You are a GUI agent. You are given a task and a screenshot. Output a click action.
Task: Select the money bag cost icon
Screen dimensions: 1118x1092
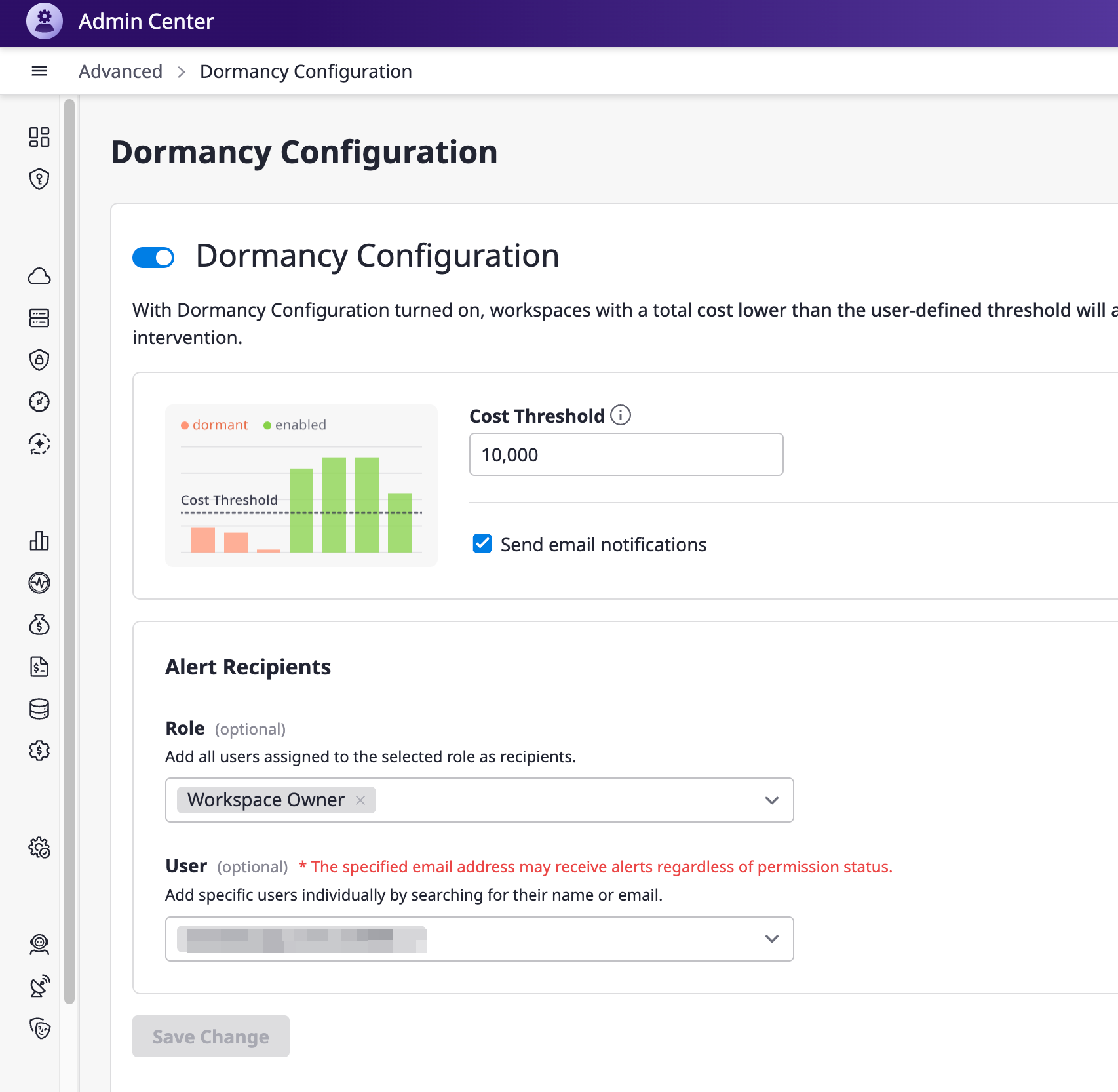(x=39, y=625)
